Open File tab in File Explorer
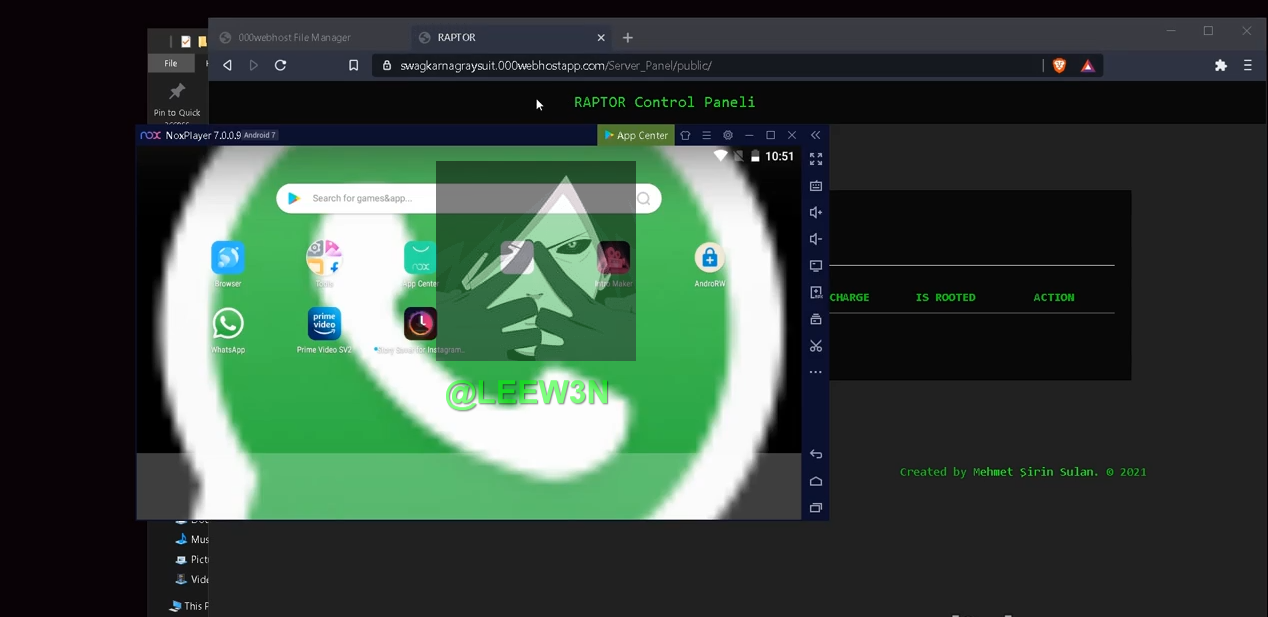This screenshot has width=1268, height=617. (171, 63)
